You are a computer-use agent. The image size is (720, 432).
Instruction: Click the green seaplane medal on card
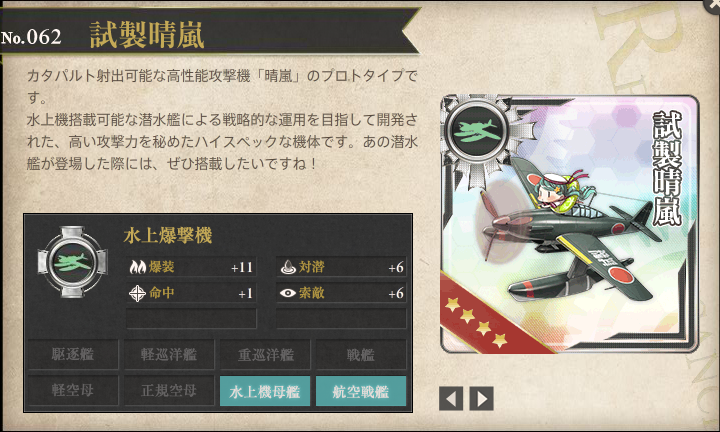[477, 131]
